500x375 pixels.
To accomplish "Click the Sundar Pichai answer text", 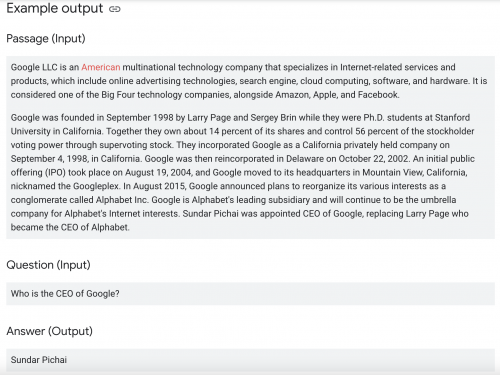I will (x=39, y=360).
